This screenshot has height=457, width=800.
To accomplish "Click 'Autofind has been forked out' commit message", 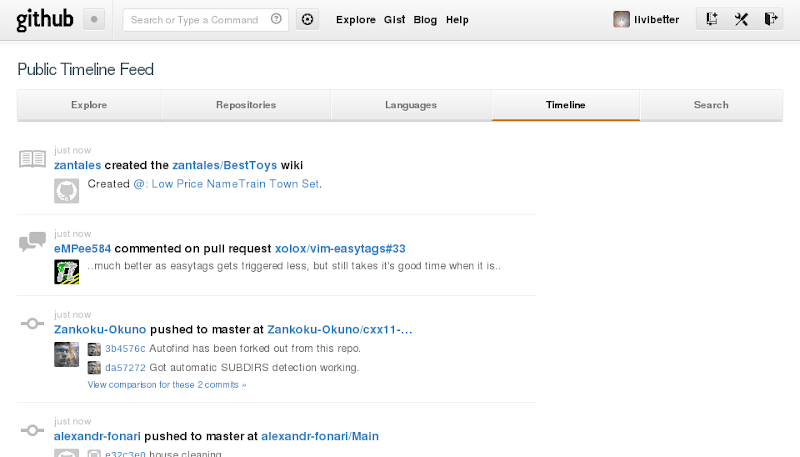I will [255, 349].
